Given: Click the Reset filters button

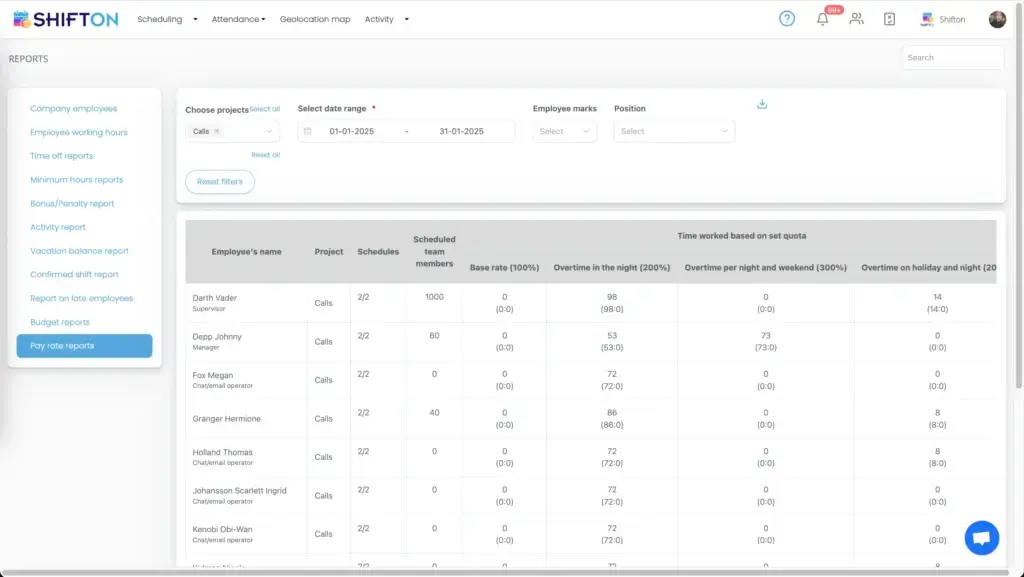Looking at the screenshot, I should (x=220, y=182).
